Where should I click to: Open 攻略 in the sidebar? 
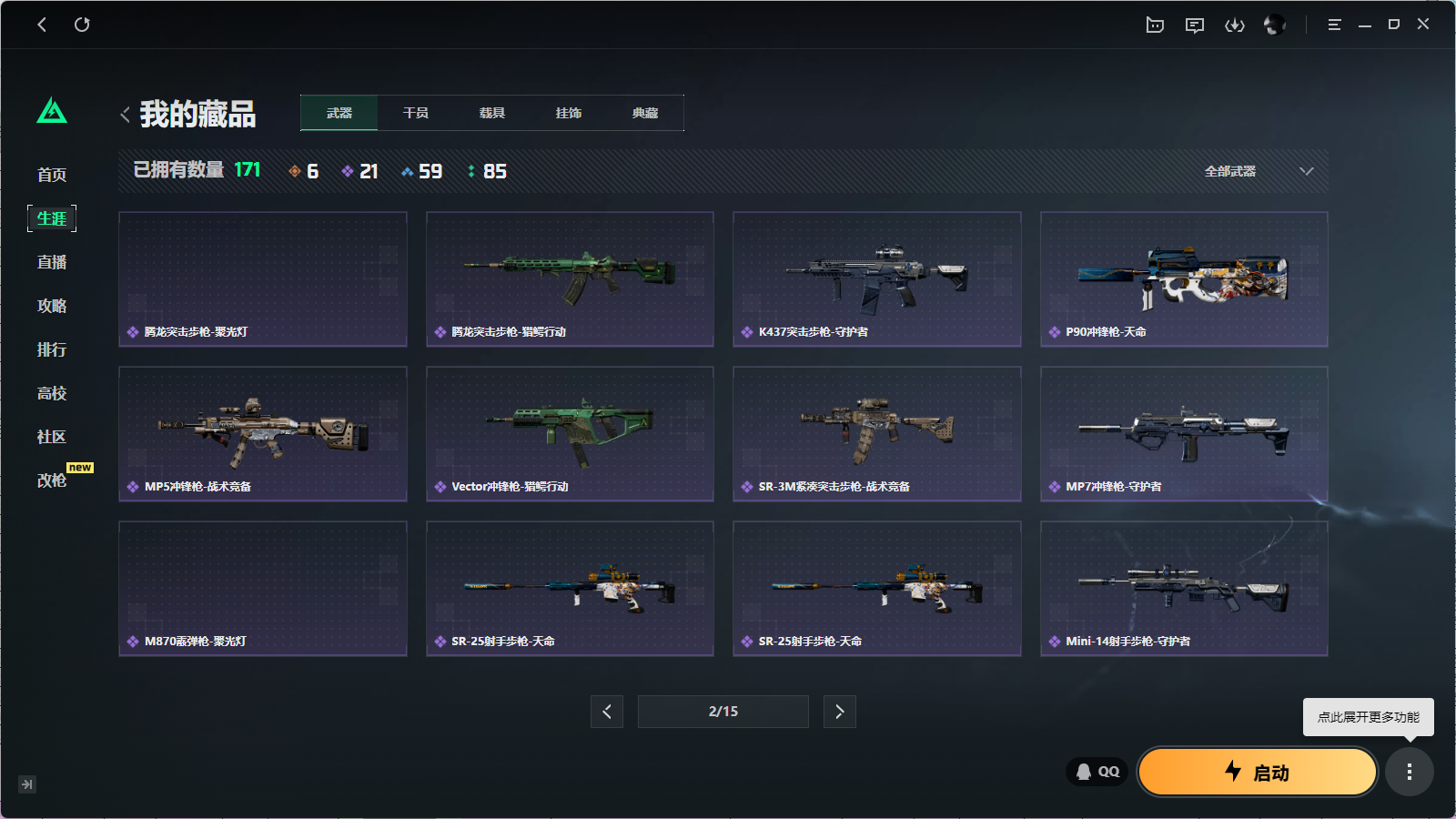(x=52, y=306)
